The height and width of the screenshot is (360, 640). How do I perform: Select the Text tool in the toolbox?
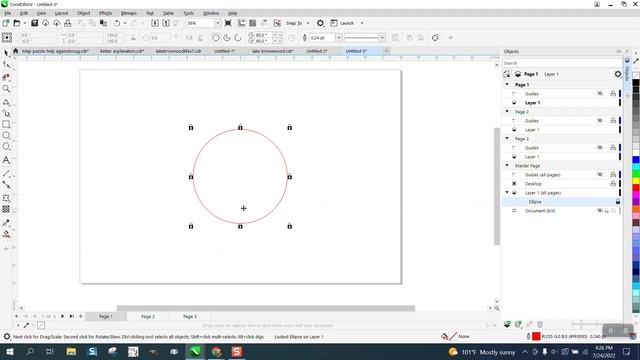(6, 160)
